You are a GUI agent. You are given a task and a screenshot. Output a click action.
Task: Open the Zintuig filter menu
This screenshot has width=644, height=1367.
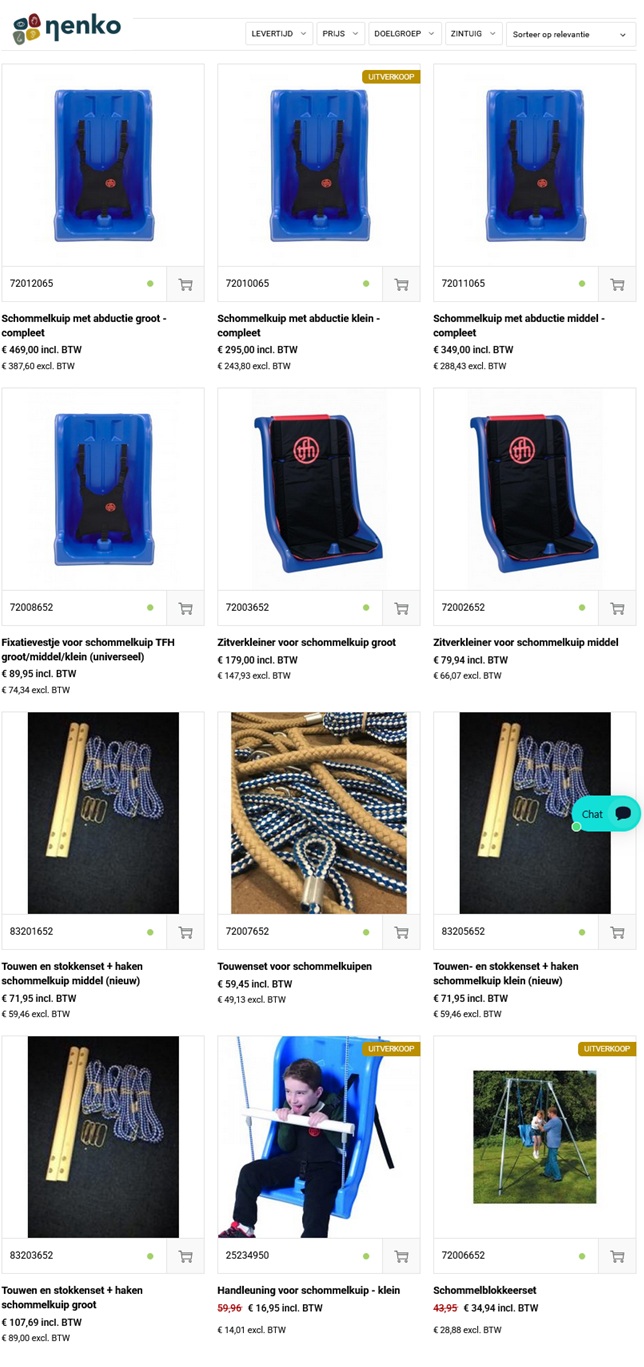474,34
